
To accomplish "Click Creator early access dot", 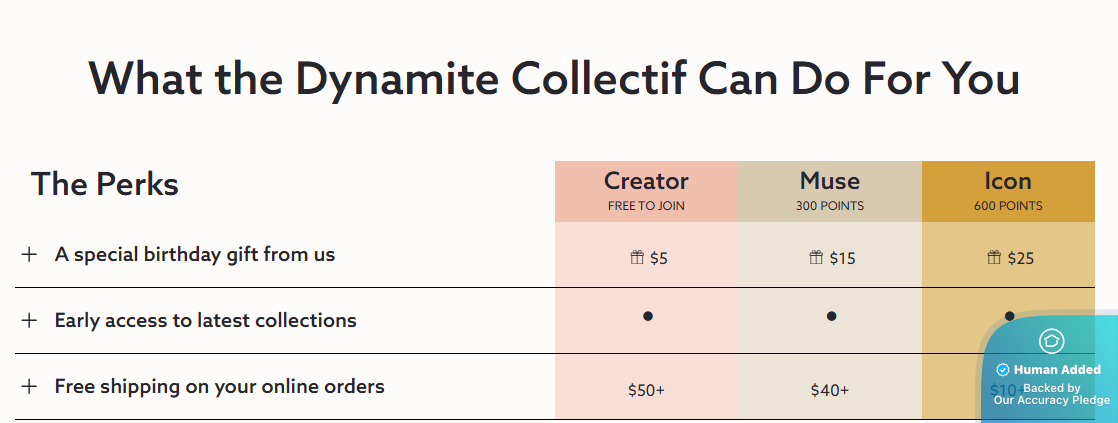I will click(648, 316).
